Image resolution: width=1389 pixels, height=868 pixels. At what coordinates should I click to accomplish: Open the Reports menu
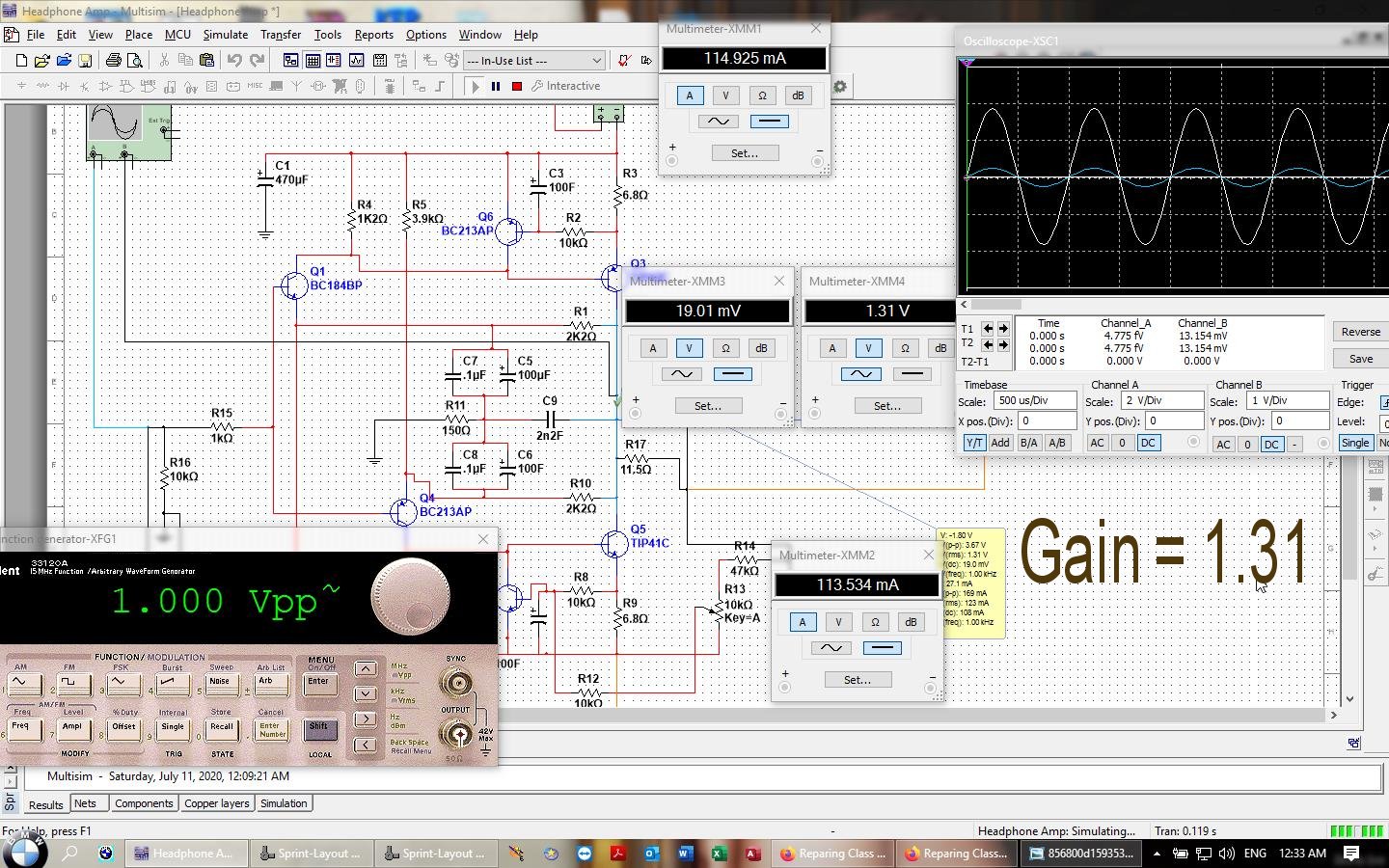[374, 35]
